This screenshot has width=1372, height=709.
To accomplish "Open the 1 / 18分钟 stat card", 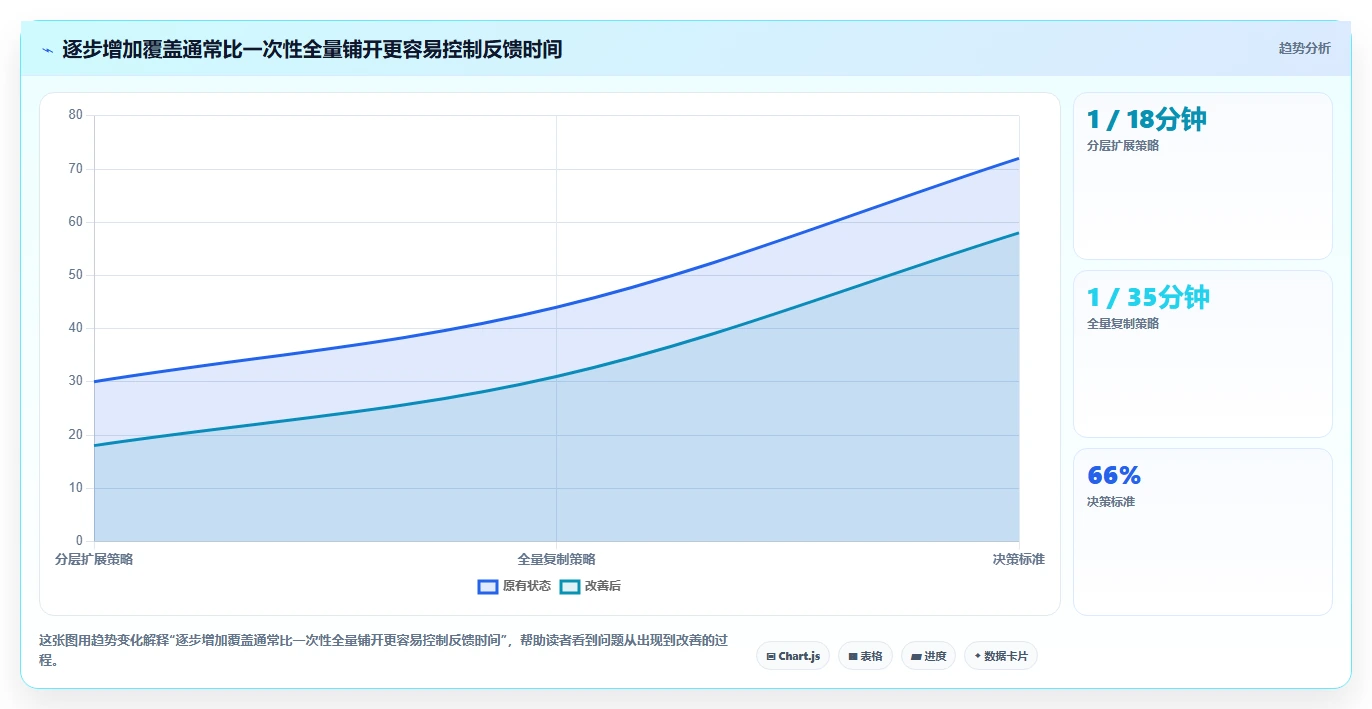I will click(x=1203, y=176).
